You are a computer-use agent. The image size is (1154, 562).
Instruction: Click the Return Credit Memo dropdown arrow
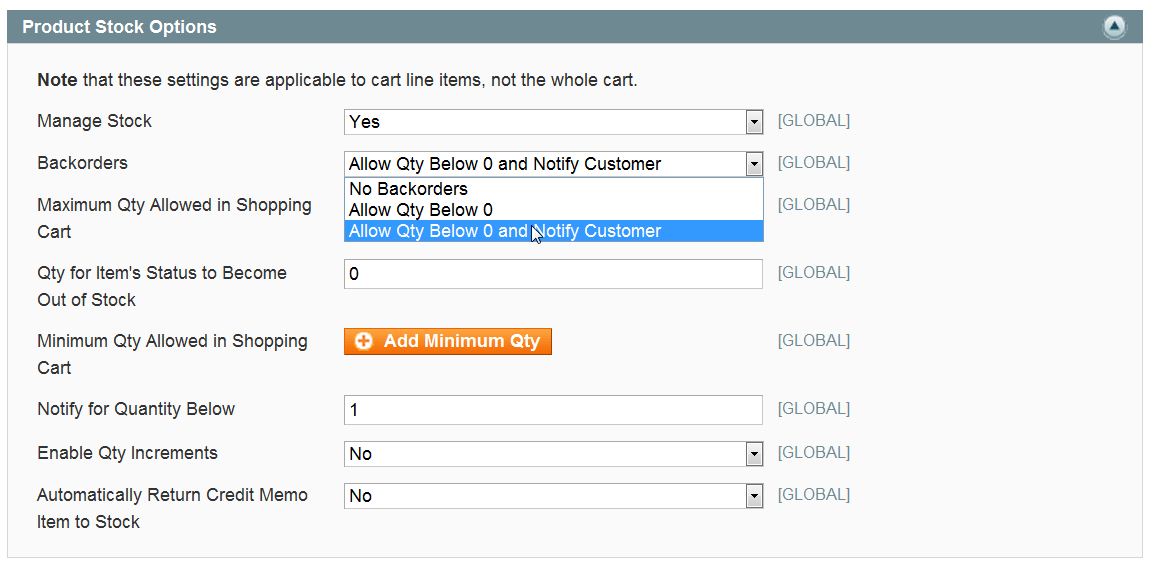tap(754, 496)
